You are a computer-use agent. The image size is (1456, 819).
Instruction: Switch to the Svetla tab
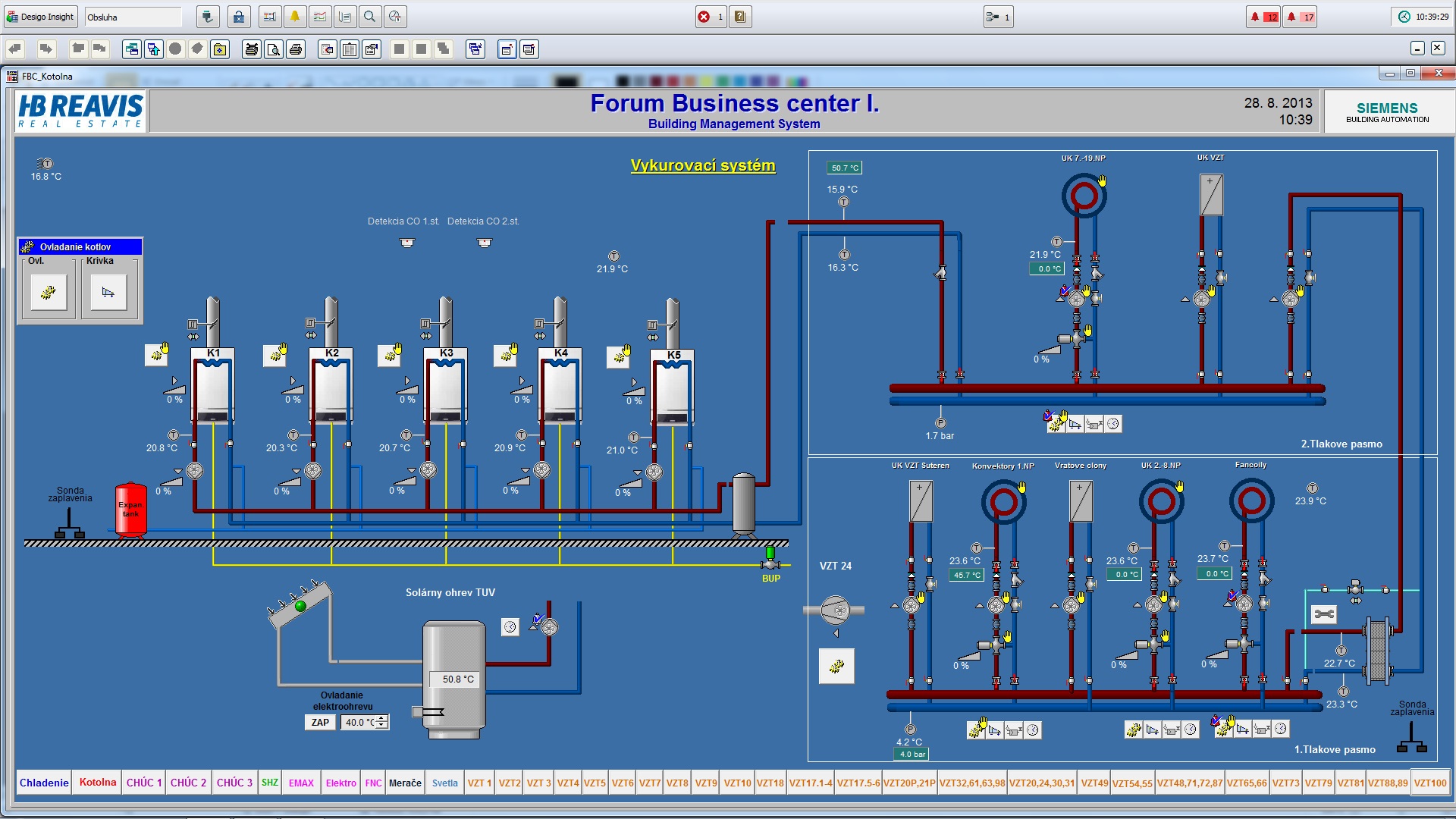click(445, 783)
